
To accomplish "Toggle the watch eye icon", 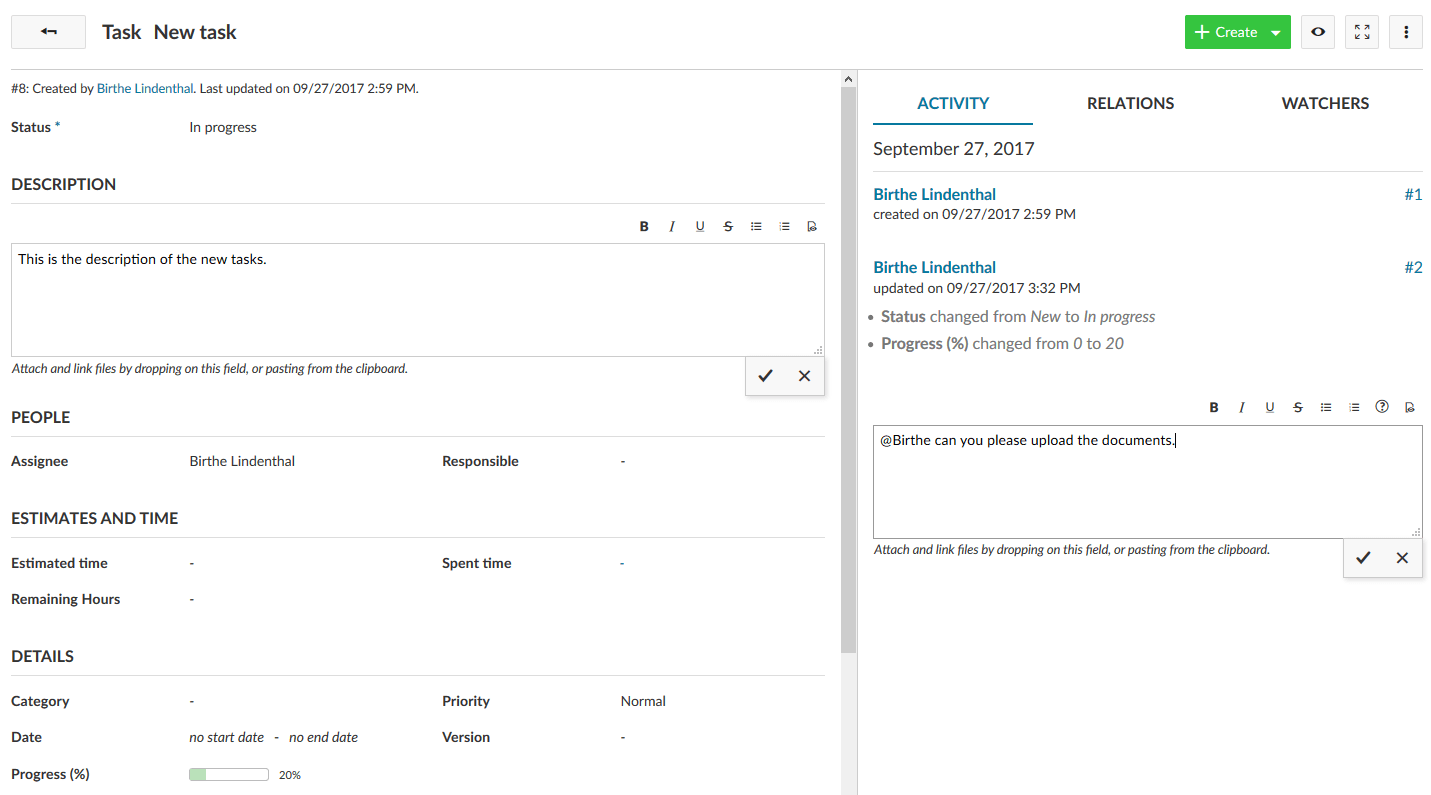I will [1318, 32].
